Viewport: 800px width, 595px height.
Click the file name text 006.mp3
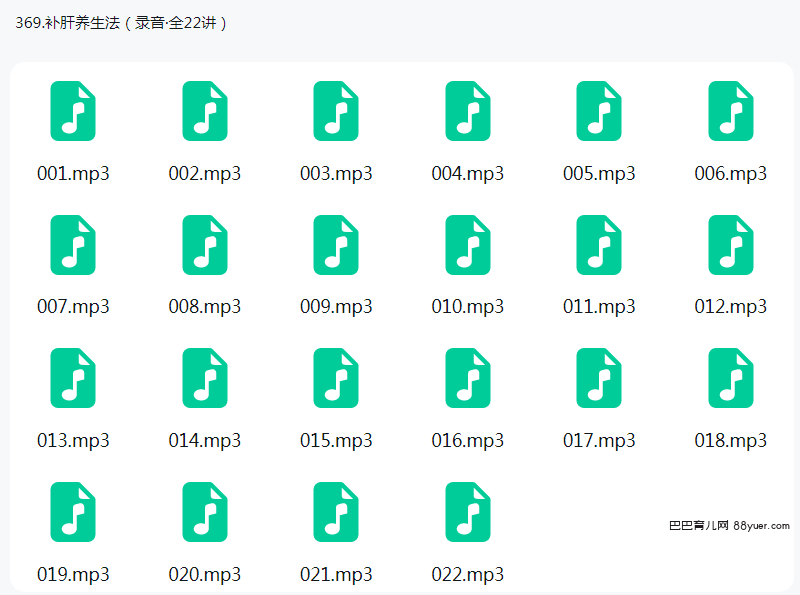(x=731, y=174)
